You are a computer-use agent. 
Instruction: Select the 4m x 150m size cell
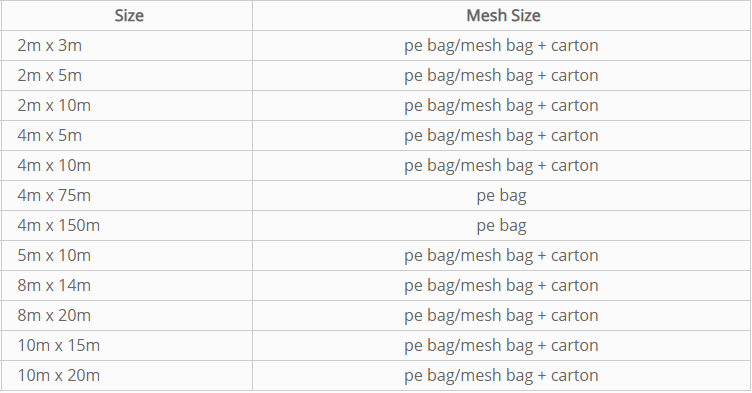pos(127,226)
